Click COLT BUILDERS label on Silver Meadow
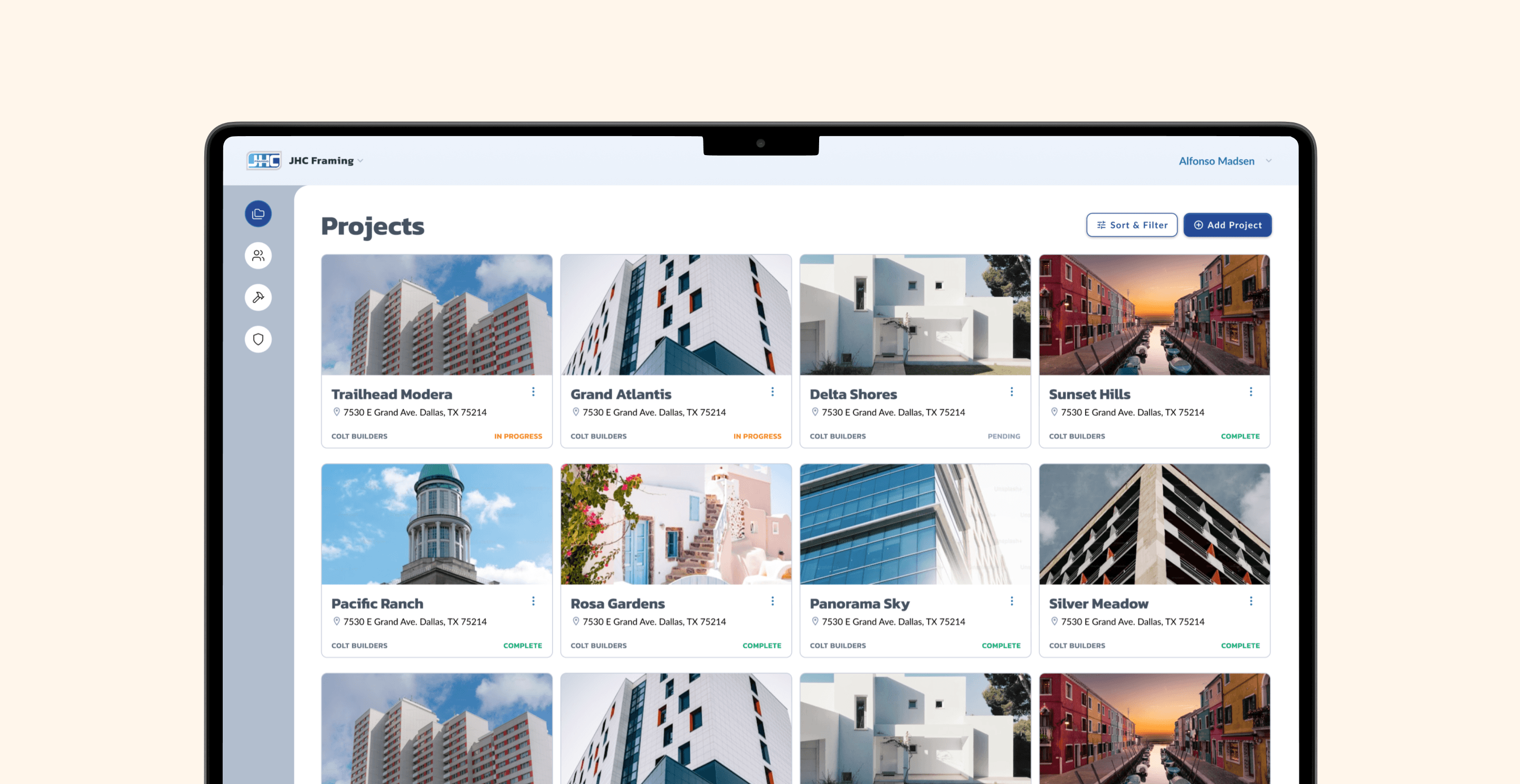The width and height of the screenshot is (1520, 784). (1077, 645)
